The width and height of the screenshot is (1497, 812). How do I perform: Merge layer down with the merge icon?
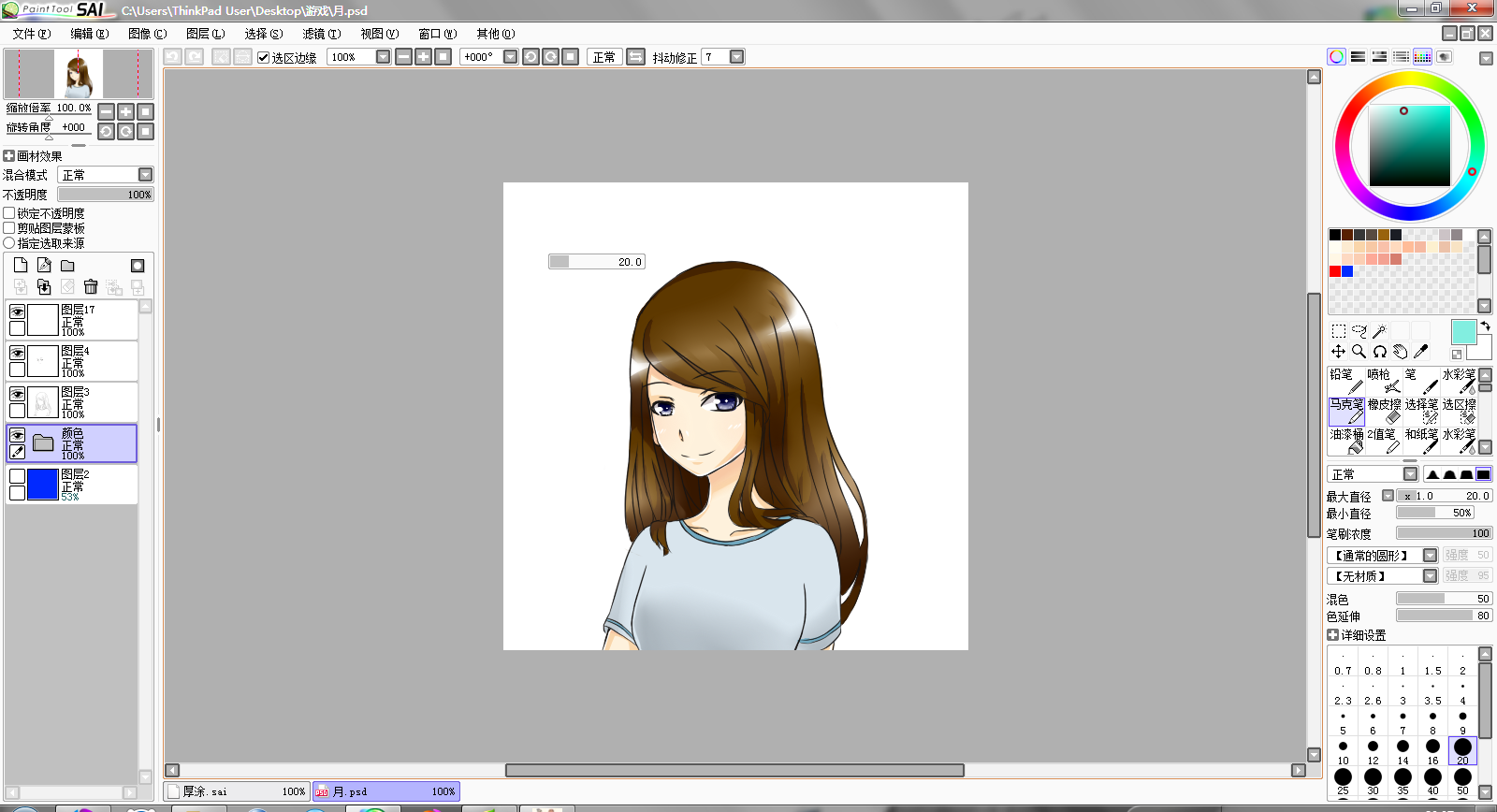[44, 287]
